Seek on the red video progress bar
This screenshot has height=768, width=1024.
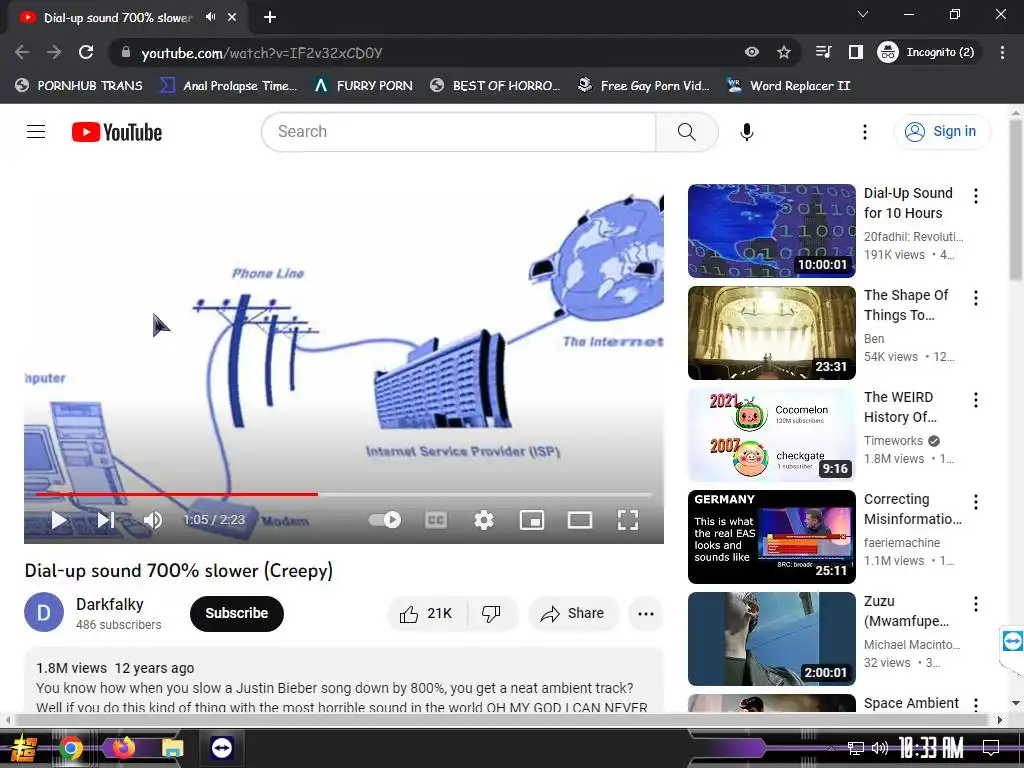point(344,494)
